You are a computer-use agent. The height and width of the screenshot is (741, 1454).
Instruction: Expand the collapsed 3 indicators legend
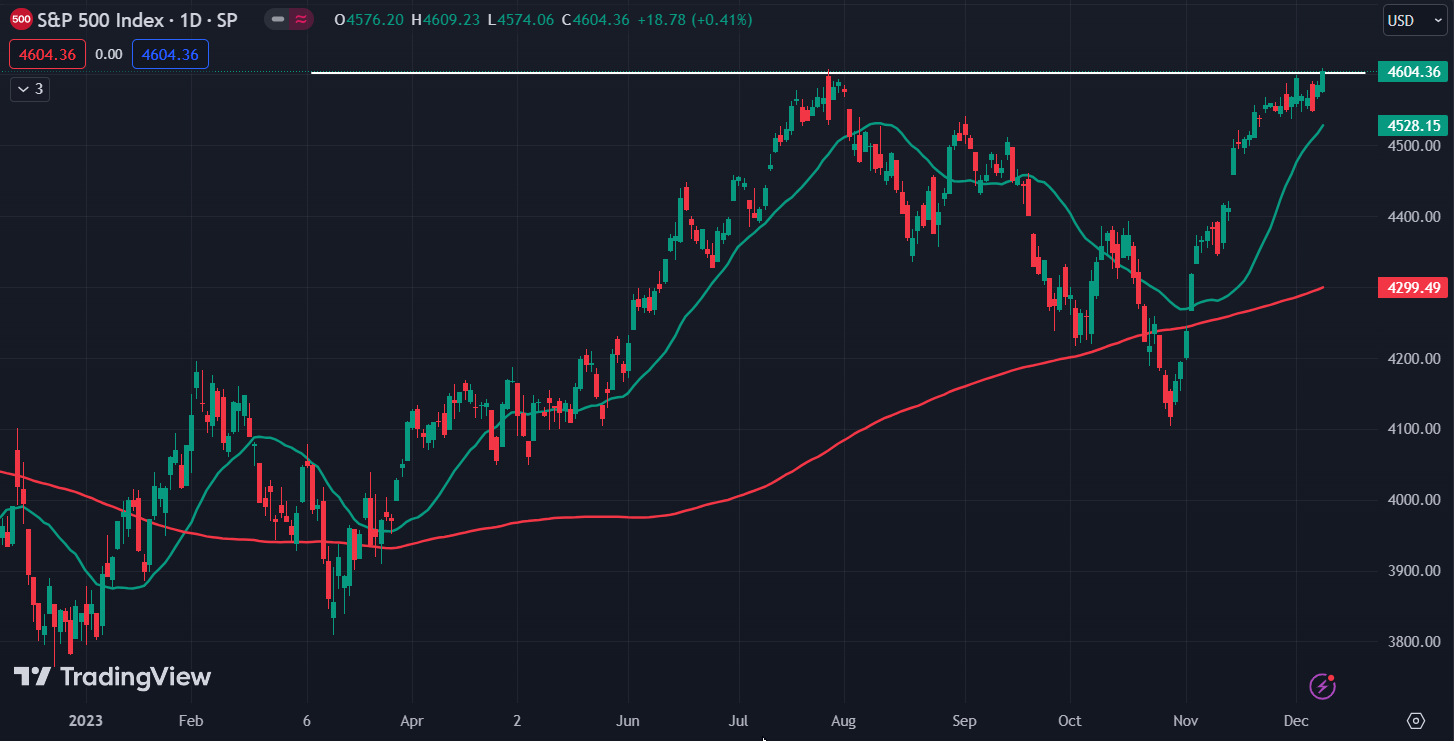(30, 89)
